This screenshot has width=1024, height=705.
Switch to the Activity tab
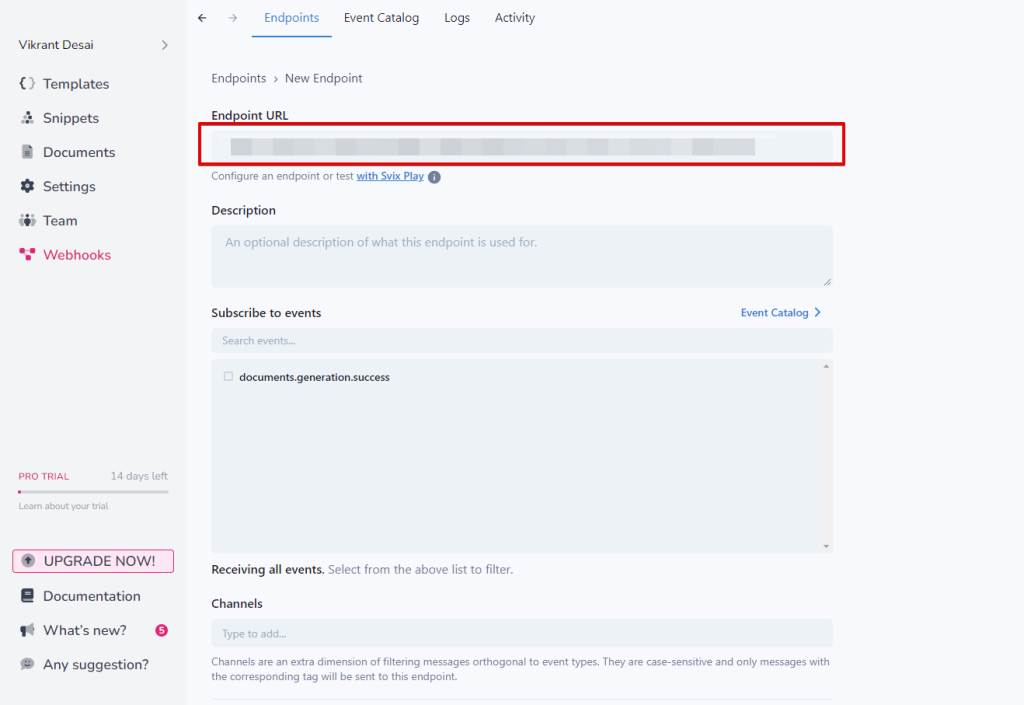pos(515,18)
